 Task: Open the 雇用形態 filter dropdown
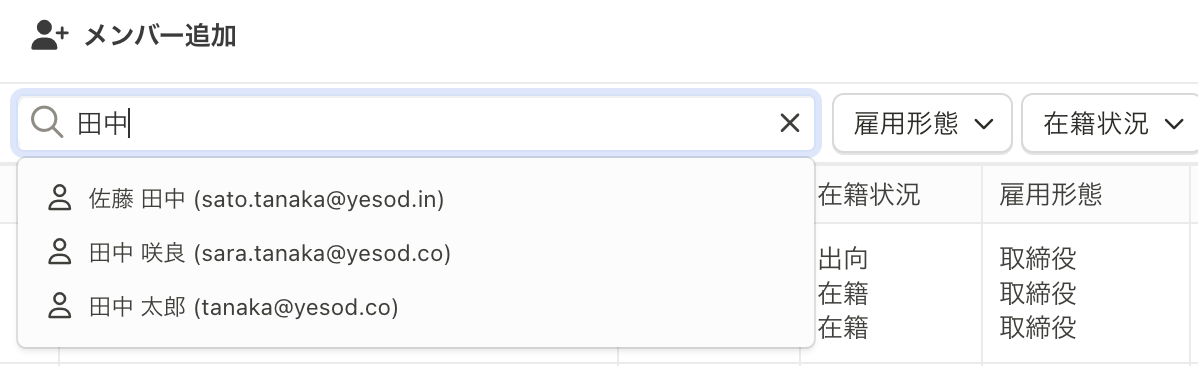pos(922,123)
